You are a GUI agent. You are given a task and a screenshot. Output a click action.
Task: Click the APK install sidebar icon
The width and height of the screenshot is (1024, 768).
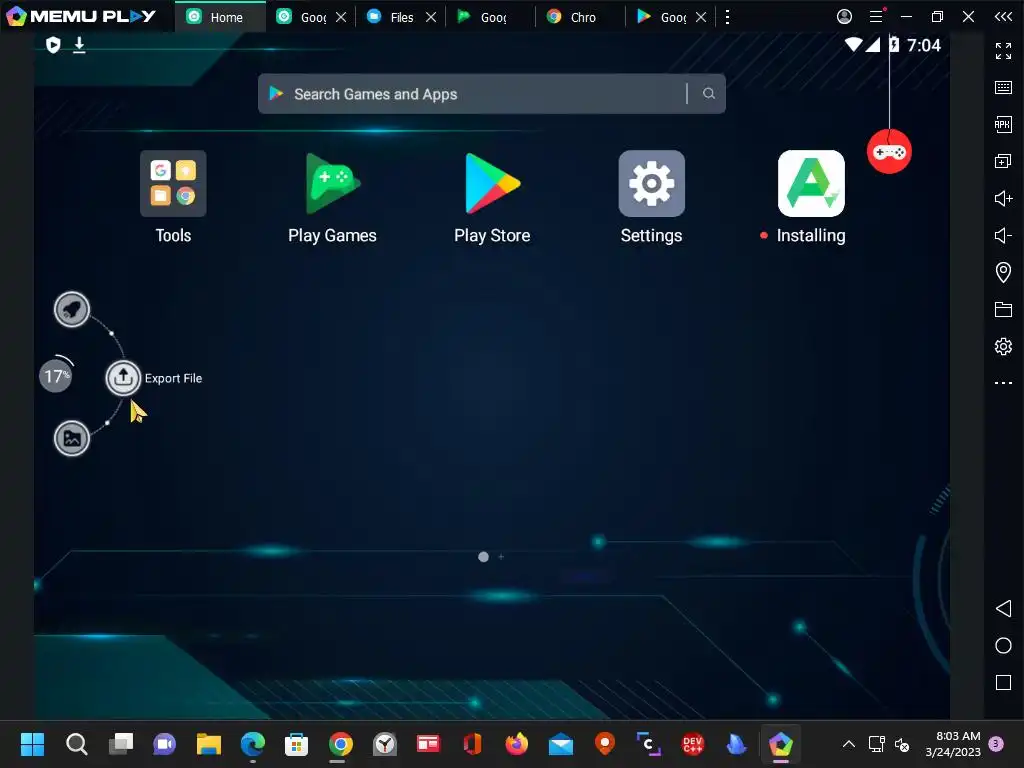[1003, 124]
